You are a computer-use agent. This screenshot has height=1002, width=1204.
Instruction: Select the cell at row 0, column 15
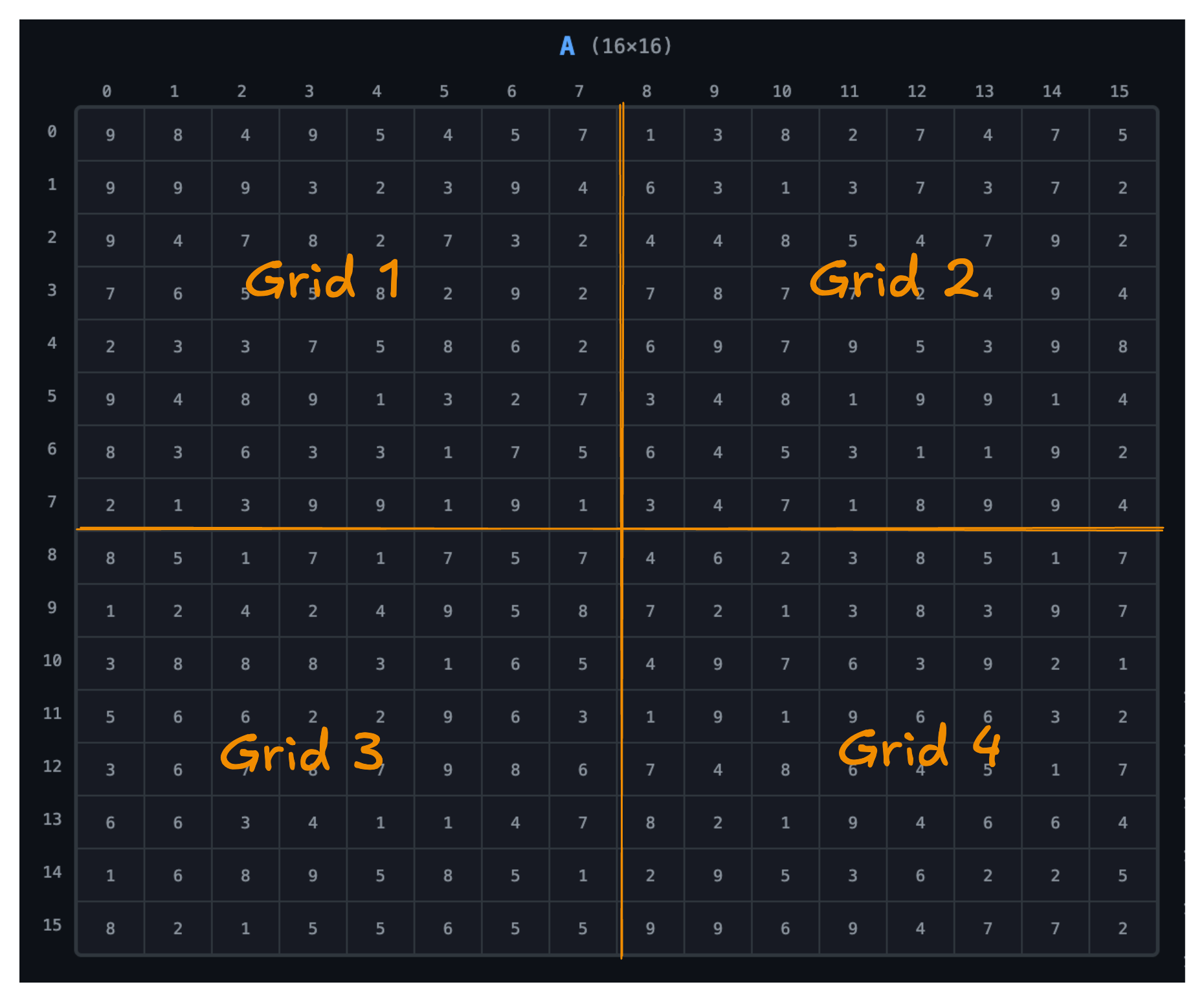coord(1123,135)
